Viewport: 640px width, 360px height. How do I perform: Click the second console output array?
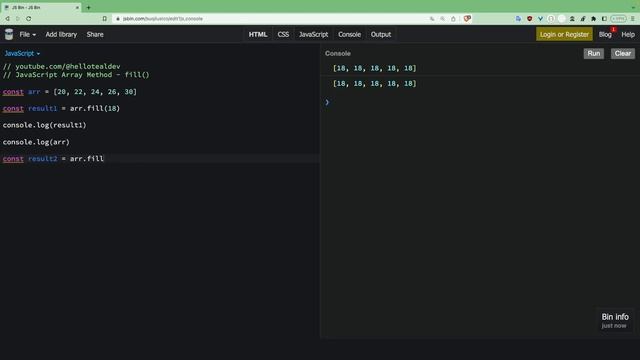[375, 83]
